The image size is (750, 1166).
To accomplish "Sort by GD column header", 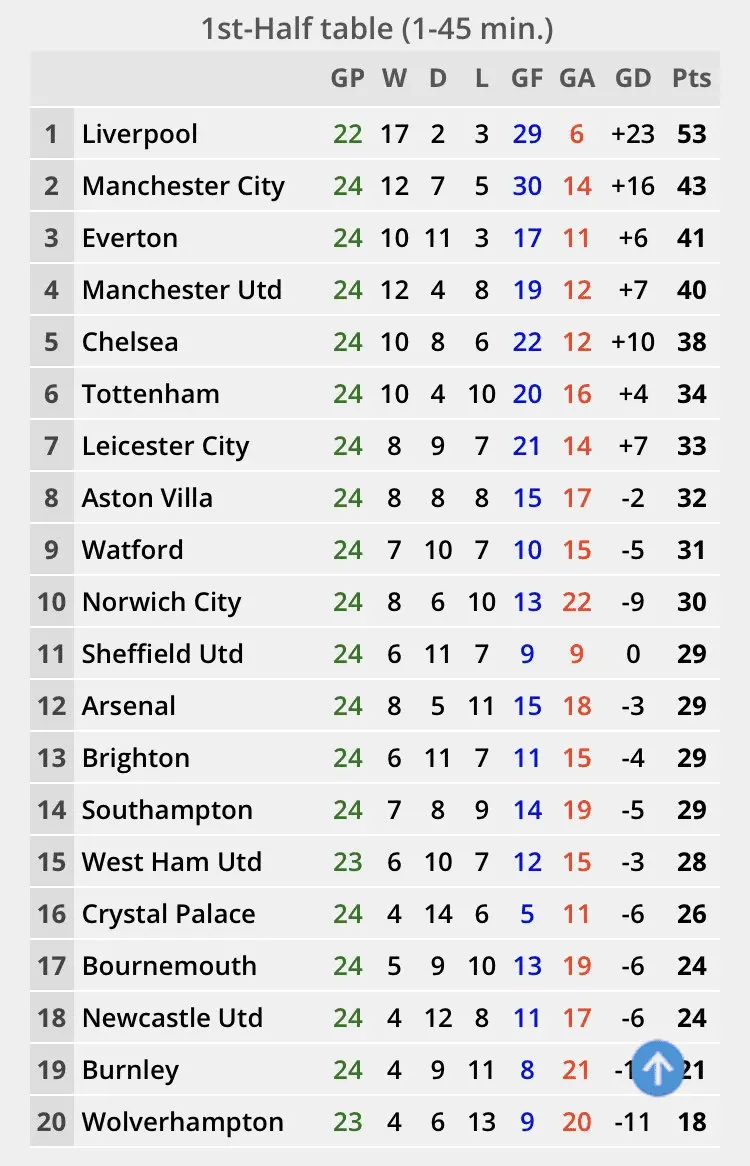I will 633,79.
